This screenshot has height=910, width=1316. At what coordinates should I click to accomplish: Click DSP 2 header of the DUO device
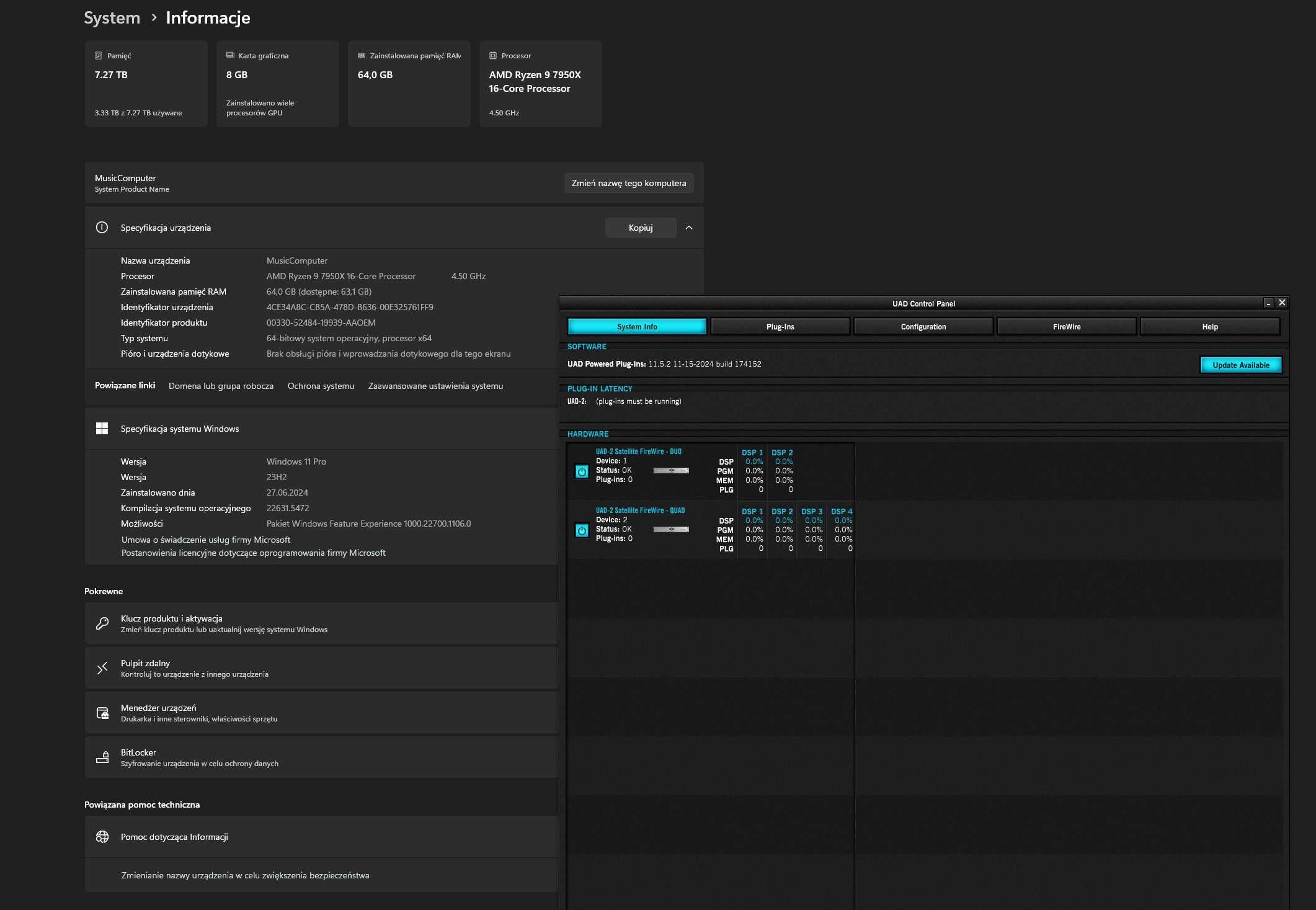click(x=782, y=452)
